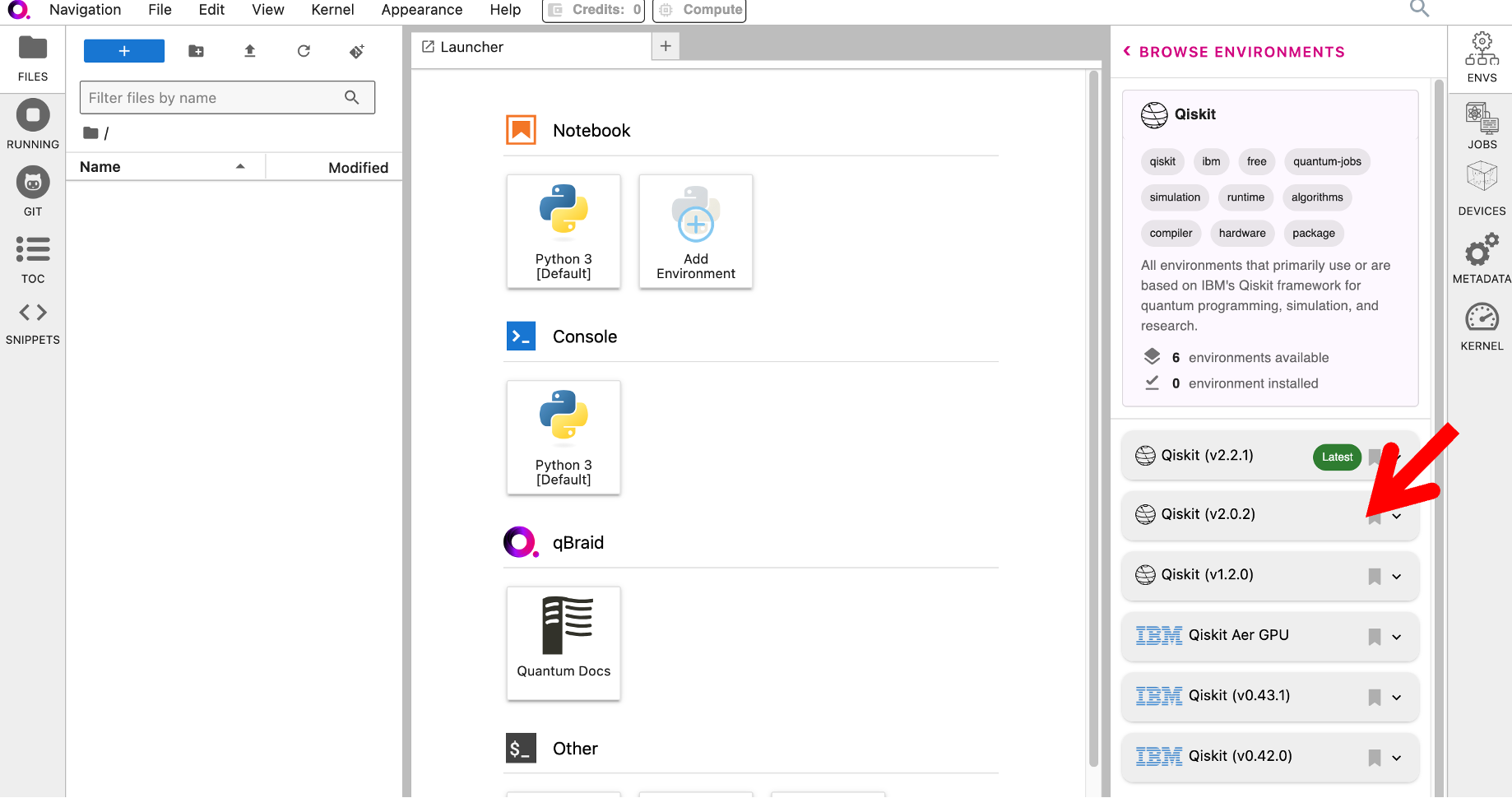Expand the Qiskit Aer GPU environment row
Image resolution: width=1512 pixels, height=798 pixels.
point(1397,637)
